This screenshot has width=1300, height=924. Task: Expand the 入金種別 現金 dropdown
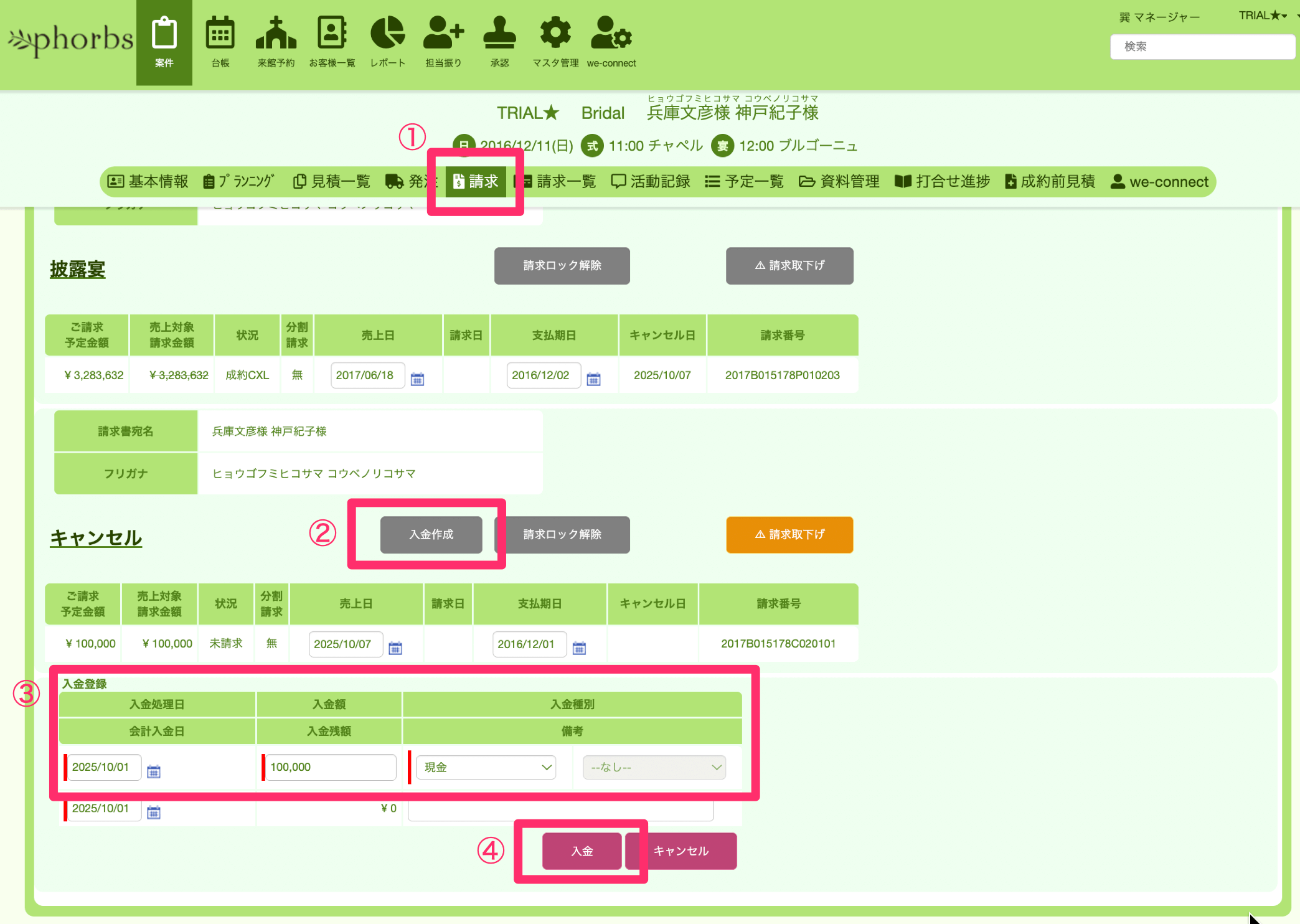click(x=486, y=767)
